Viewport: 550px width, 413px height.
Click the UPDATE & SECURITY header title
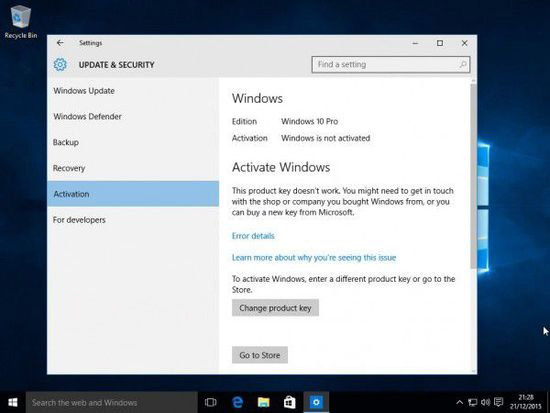point(116,65)
